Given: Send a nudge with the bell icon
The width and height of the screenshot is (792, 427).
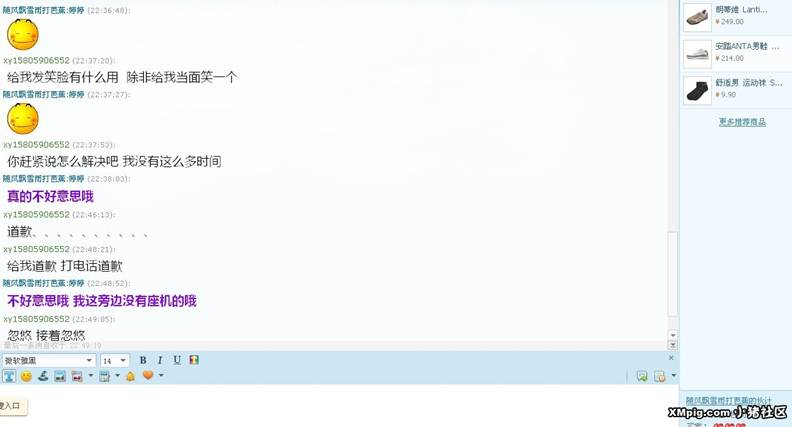Looking at the screenshot, I should point(130,376).
